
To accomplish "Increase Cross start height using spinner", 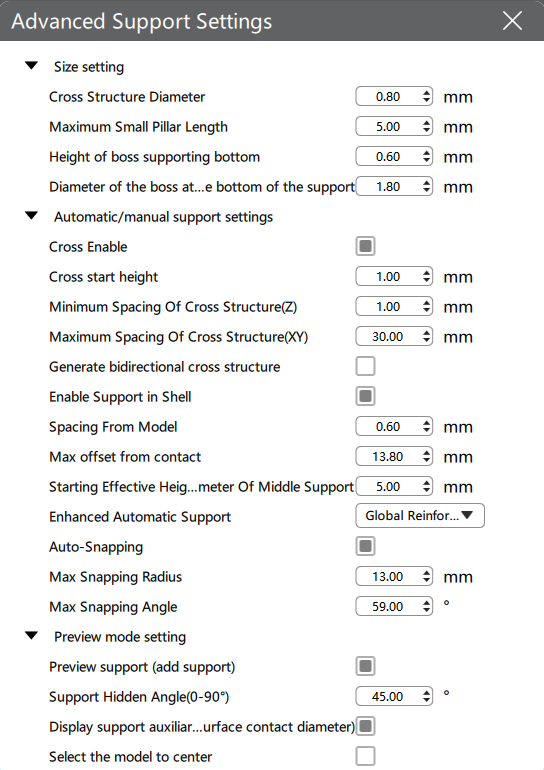I will coord(426,272).
